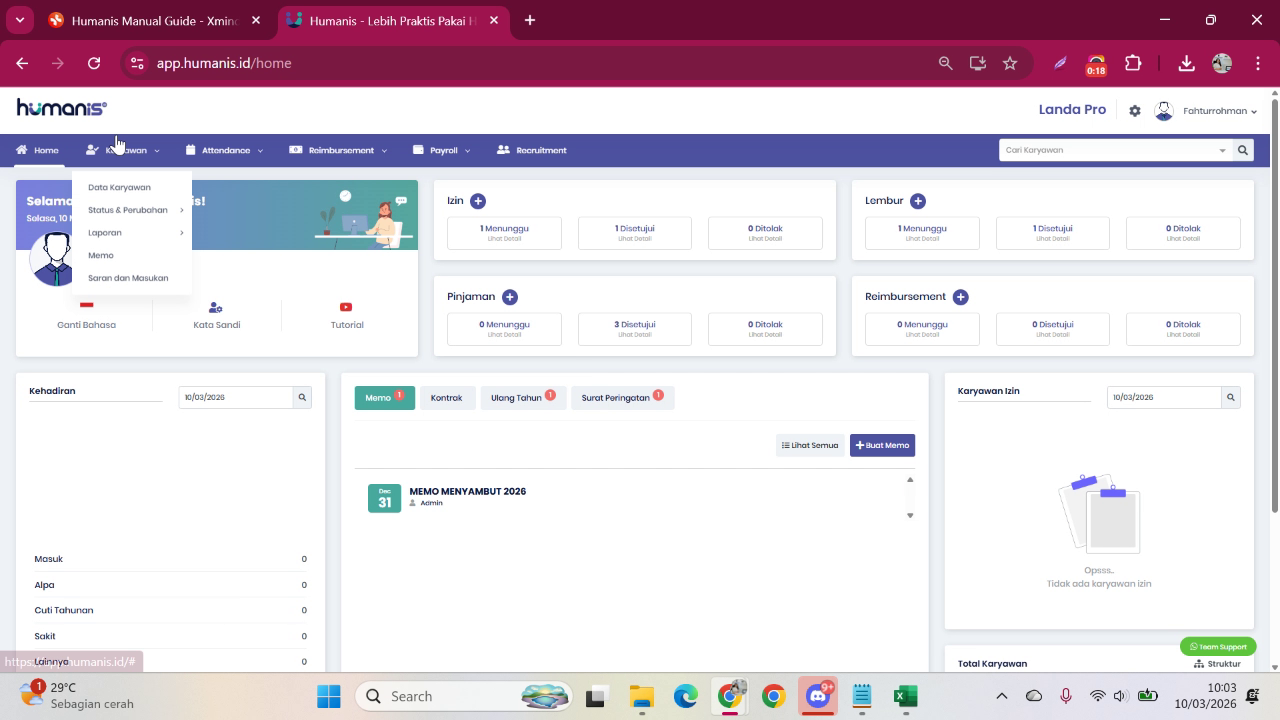Go back to the previous page
Image resolution: width=1280 pixels, height=720 pixels.
click(22, 63)
